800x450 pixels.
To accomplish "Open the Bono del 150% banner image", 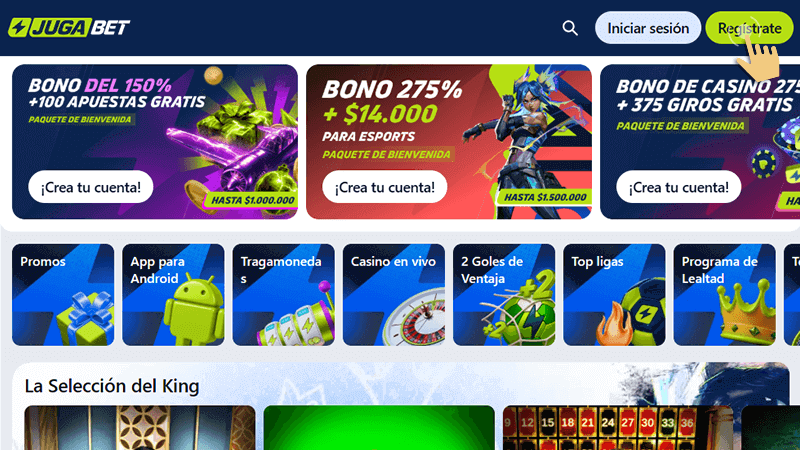I will click(x=155, y=142).
